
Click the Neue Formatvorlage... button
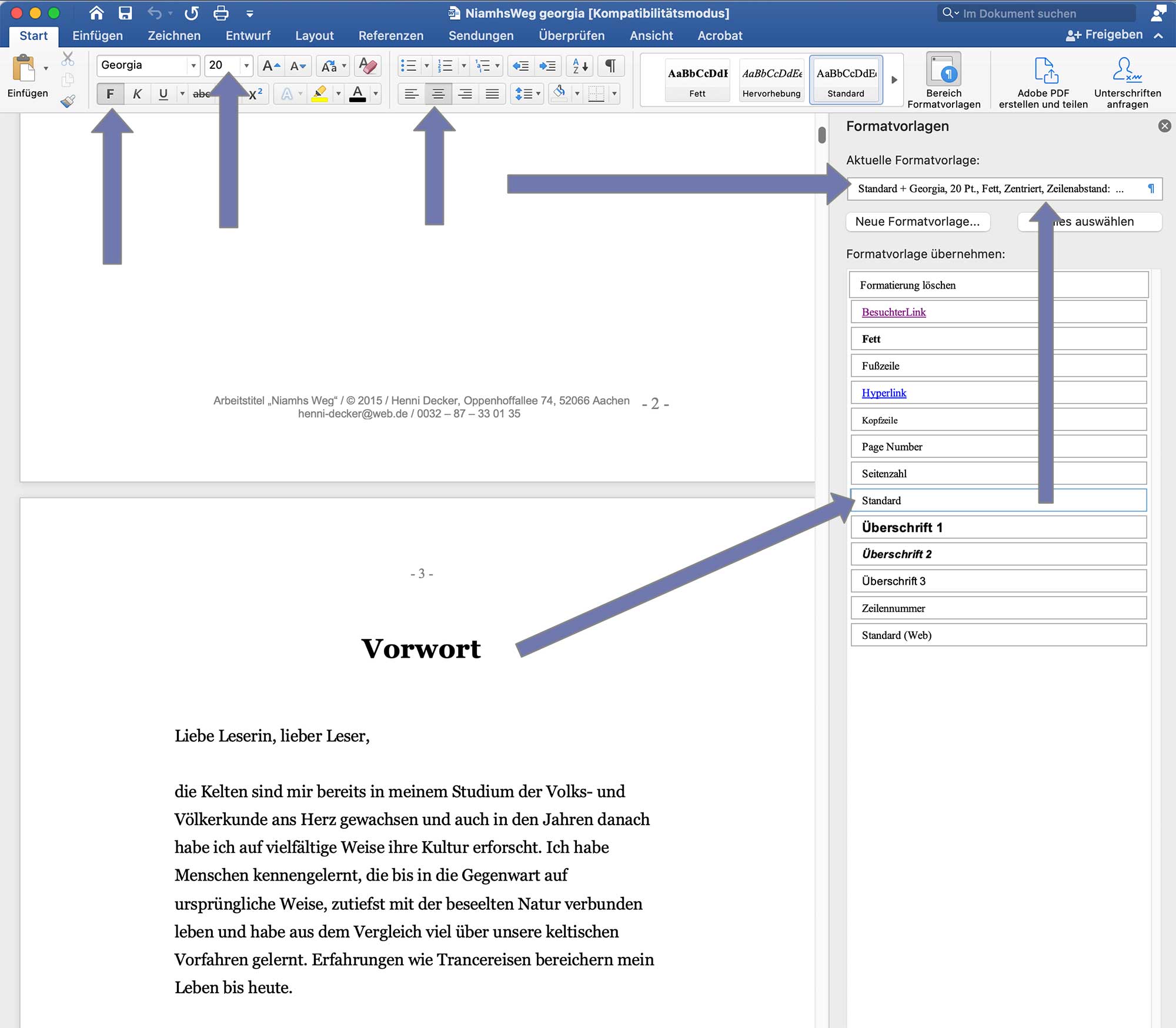(917, 222)
